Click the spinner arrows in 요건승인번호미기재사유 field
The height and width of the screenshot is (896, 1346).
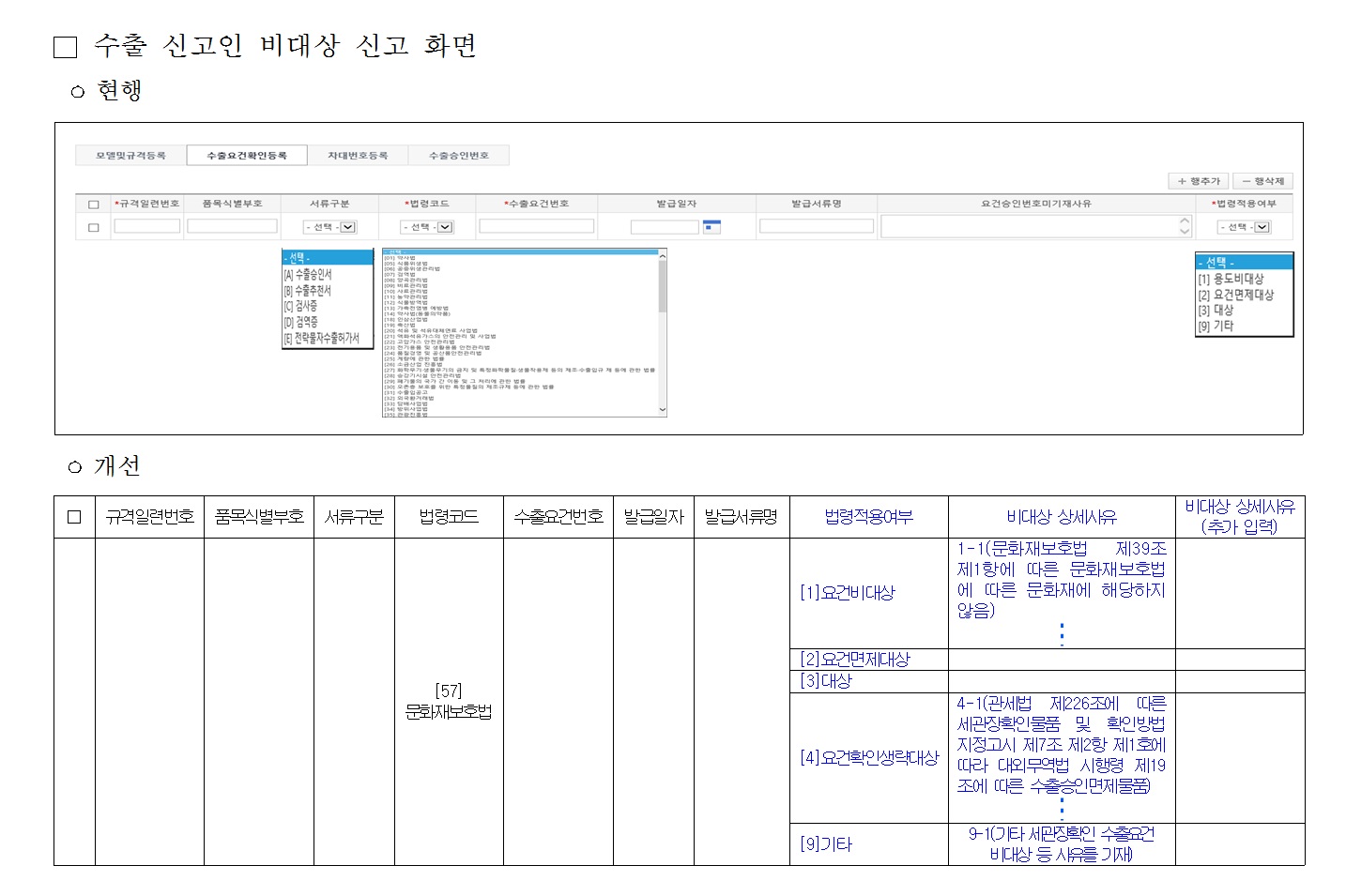click(x=1185, y=226)
